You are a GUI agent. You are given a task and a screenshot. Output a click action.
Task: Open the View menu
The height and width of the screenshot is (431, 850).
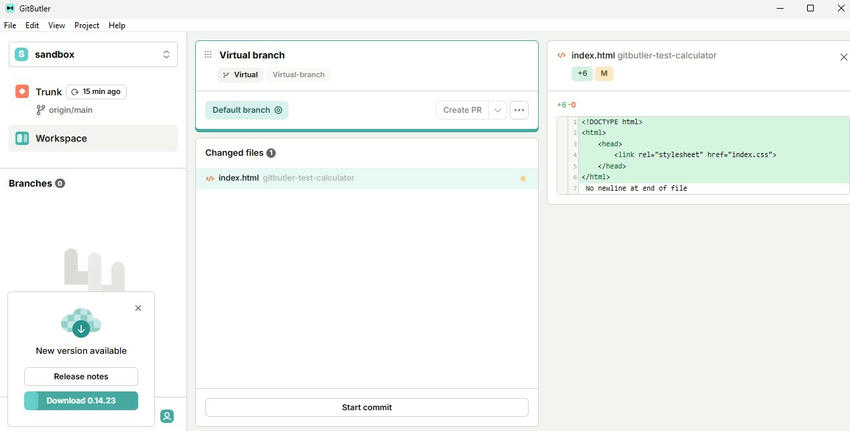point(56,25)
